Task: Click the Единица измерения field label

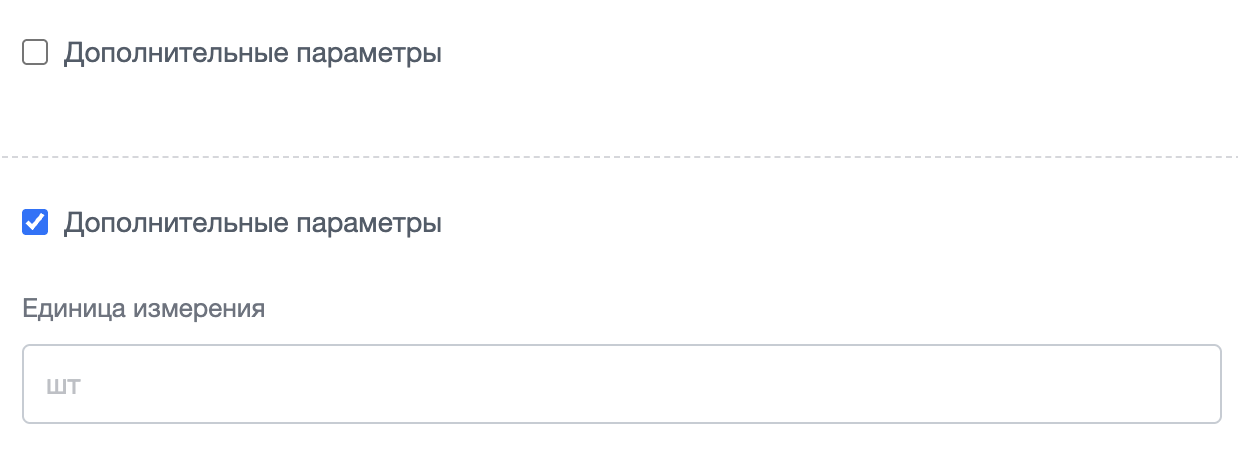Action: pyautogui.click(x=143, y=309)
